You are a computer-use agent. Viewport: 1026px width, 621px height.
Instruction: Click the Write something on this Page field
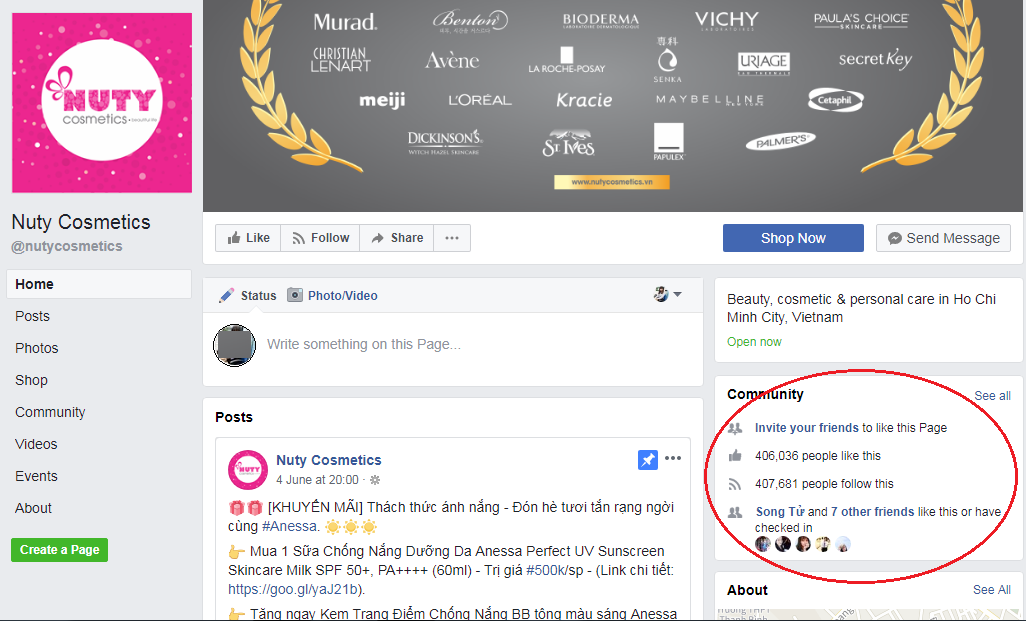470,345
